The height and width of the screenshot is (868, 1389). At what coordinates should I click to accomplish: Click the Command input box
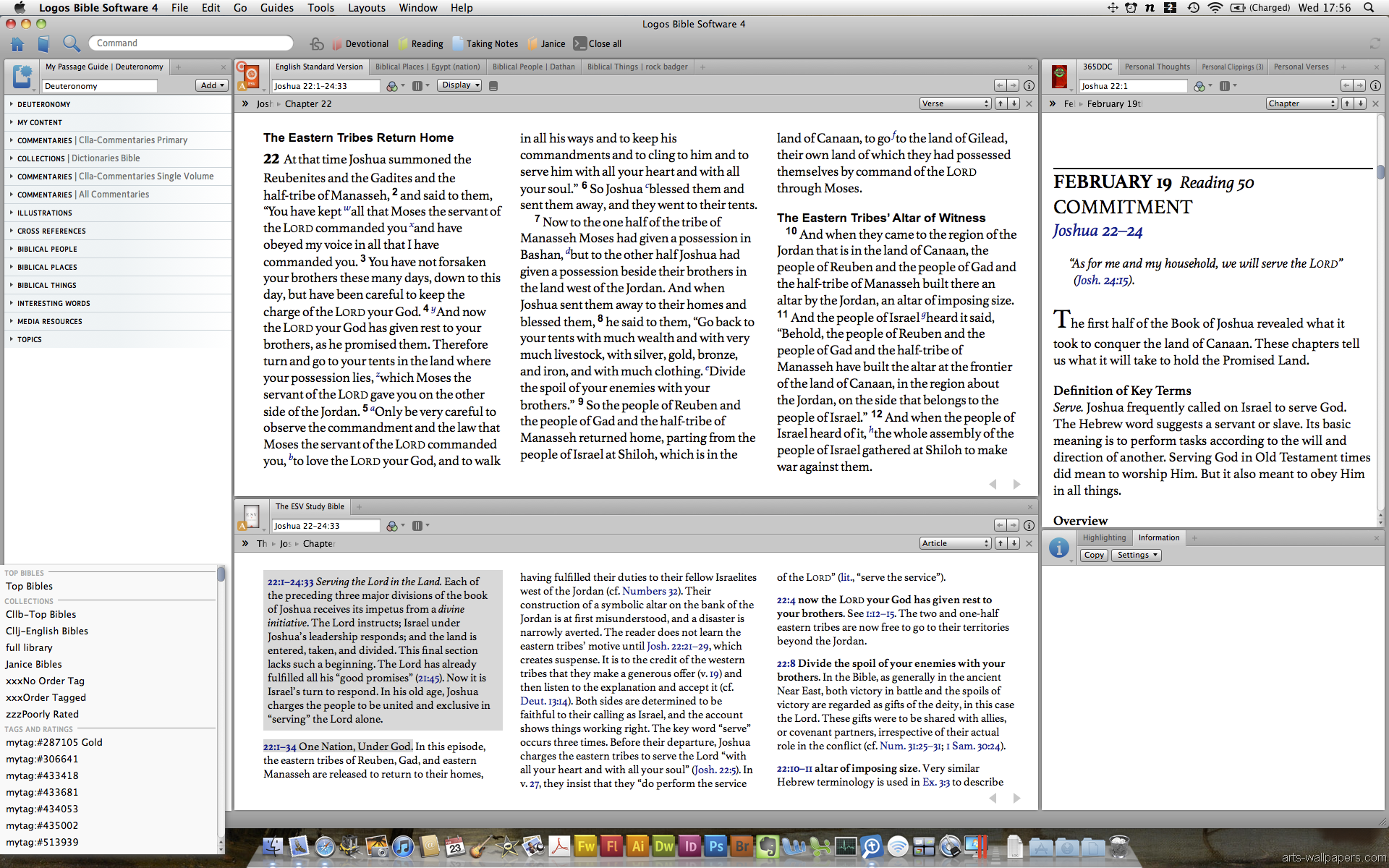pos(192,43)
